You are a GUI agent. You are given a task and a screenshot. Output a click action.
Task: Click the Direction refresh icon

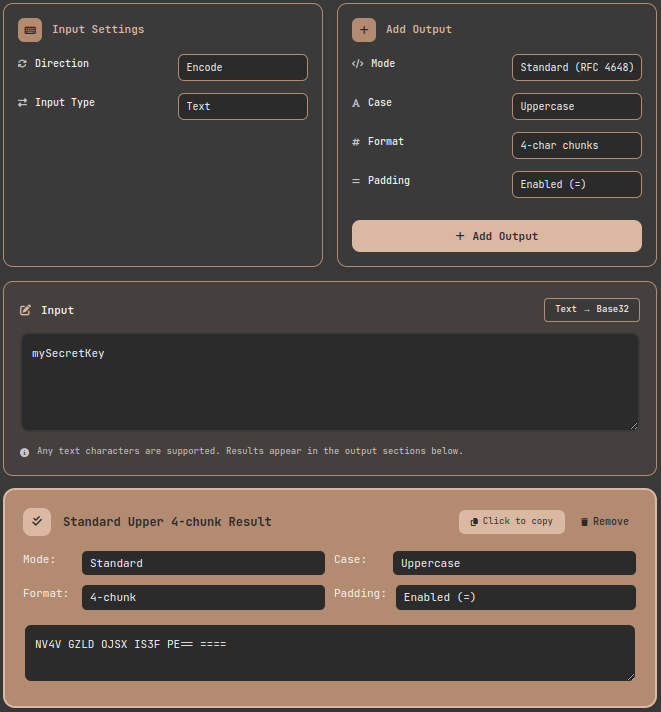(x=22, y=64)
